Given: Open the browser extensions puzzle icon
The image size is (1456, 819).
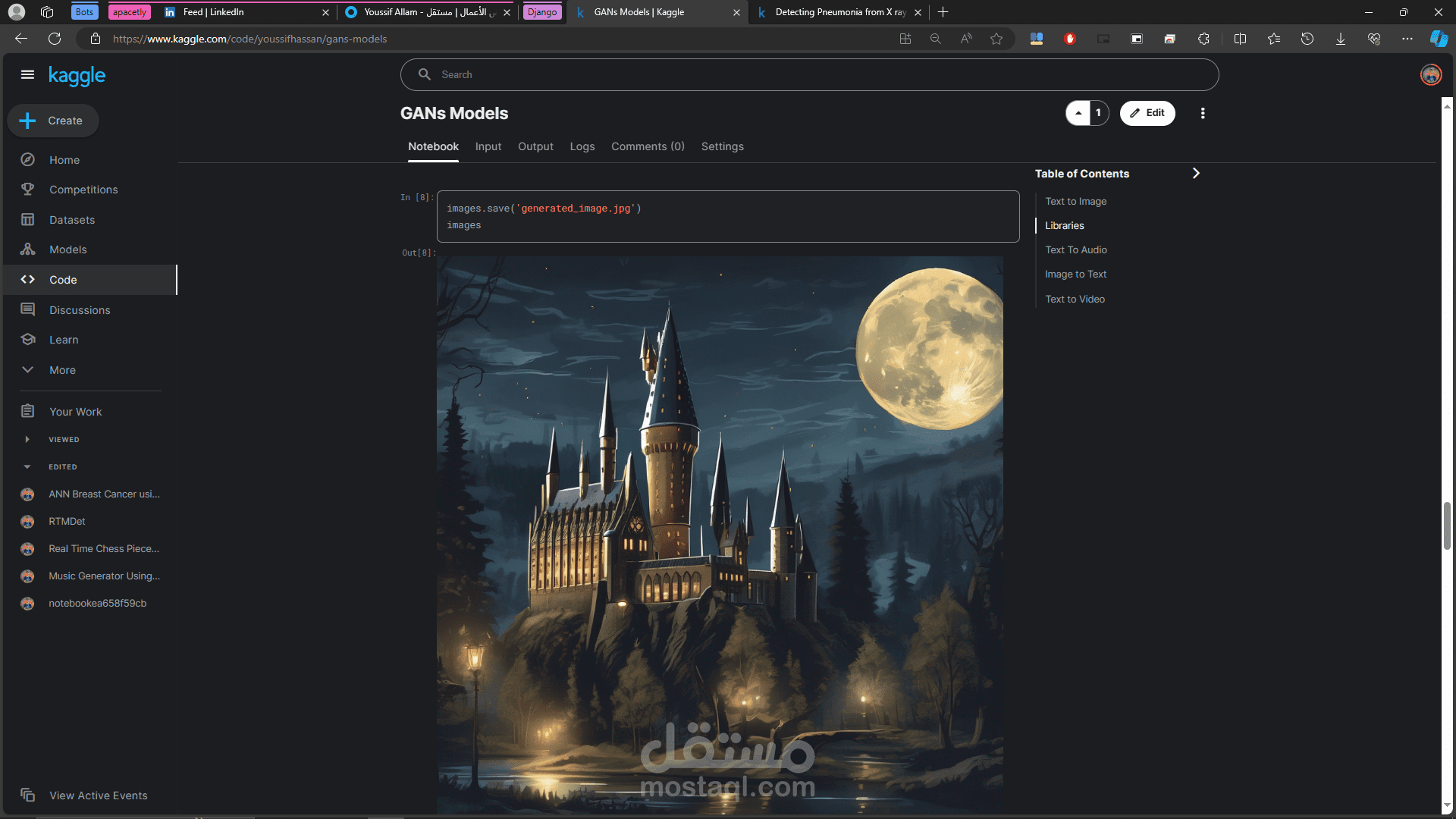Looking at the screenshot, I should 1203,39.
